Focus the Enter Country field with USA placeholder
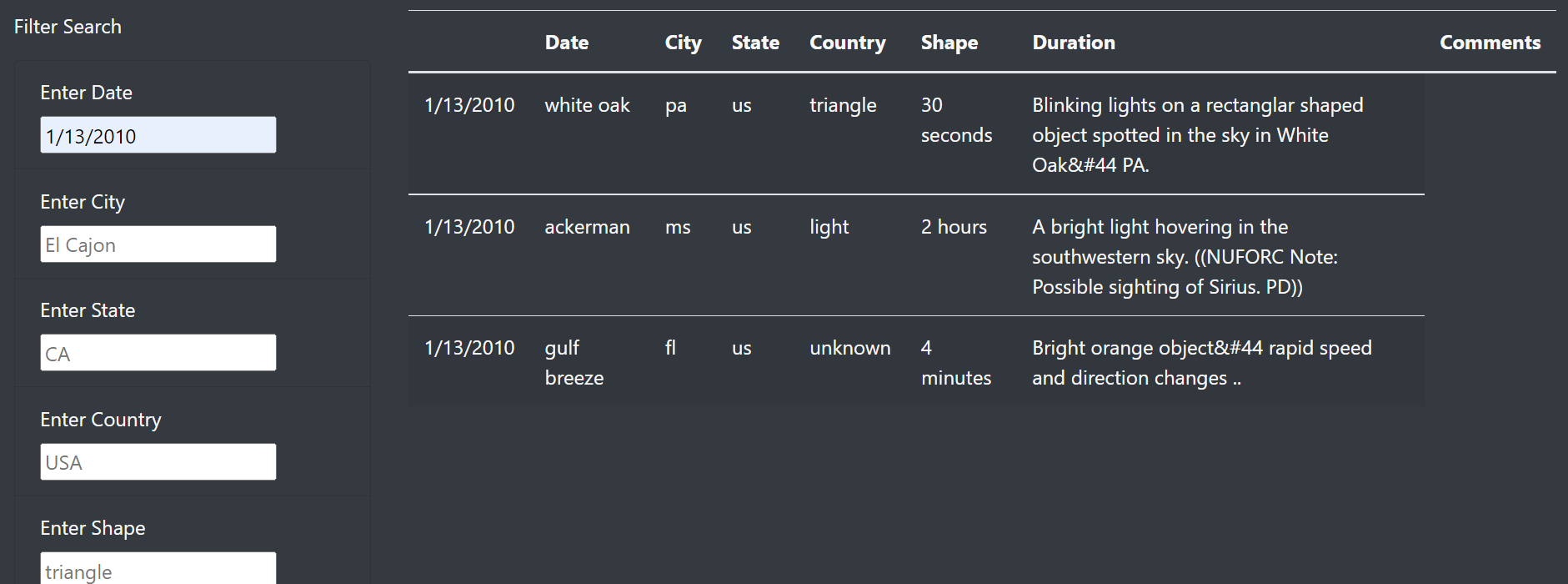This screenshot has width=1568, height=584. pyautogui.click(x=158, y=461)
